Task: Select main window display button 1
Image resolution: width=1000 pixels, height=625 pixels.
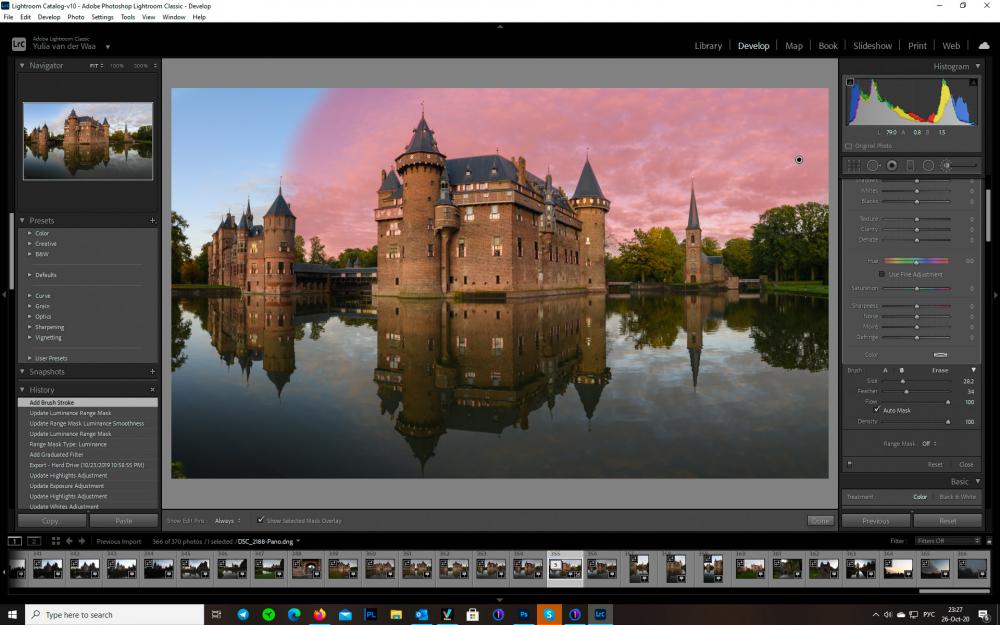Action: pos(15,541)
